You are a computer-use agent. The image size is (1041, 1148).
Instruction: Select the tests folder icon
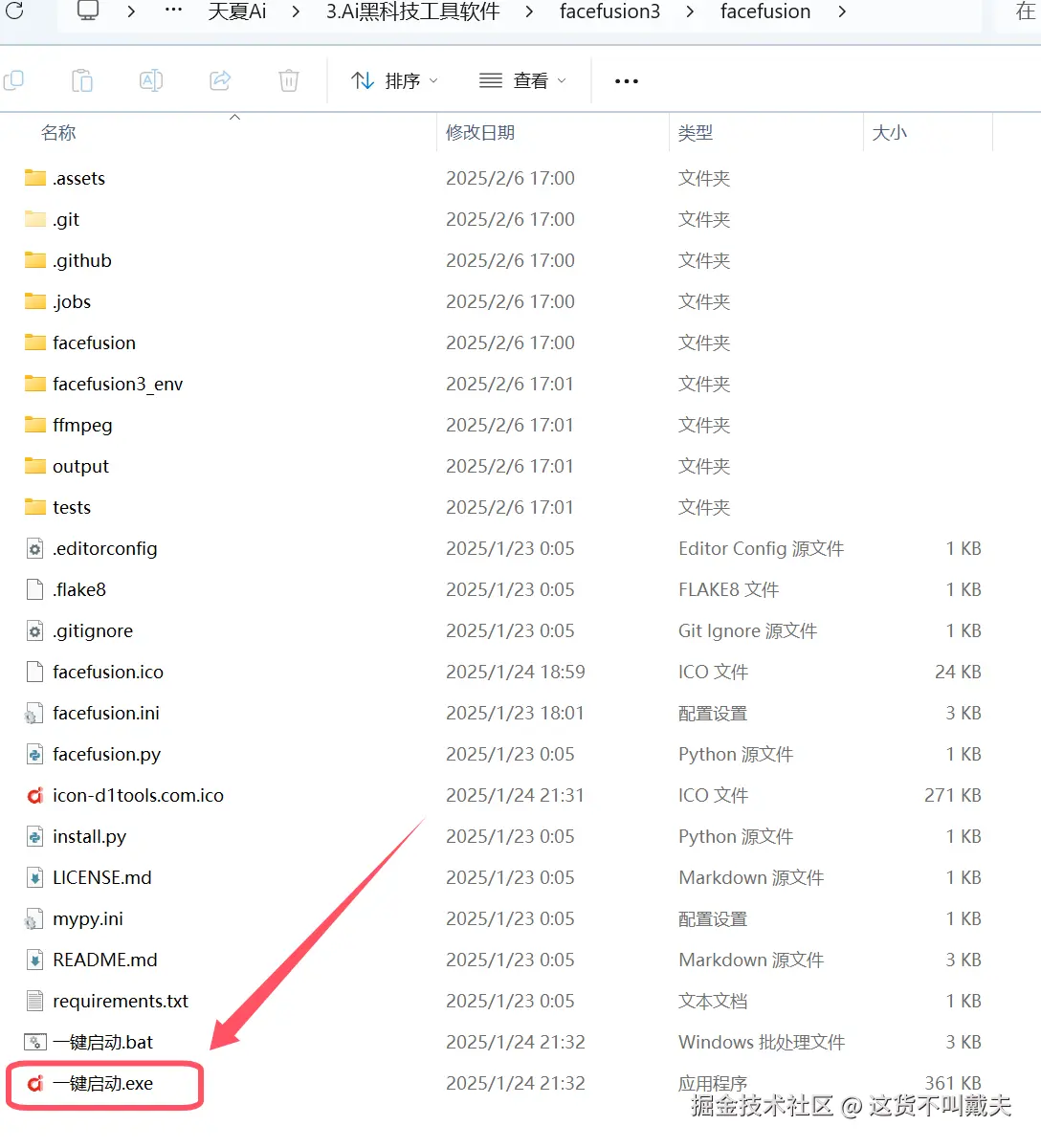35,507
